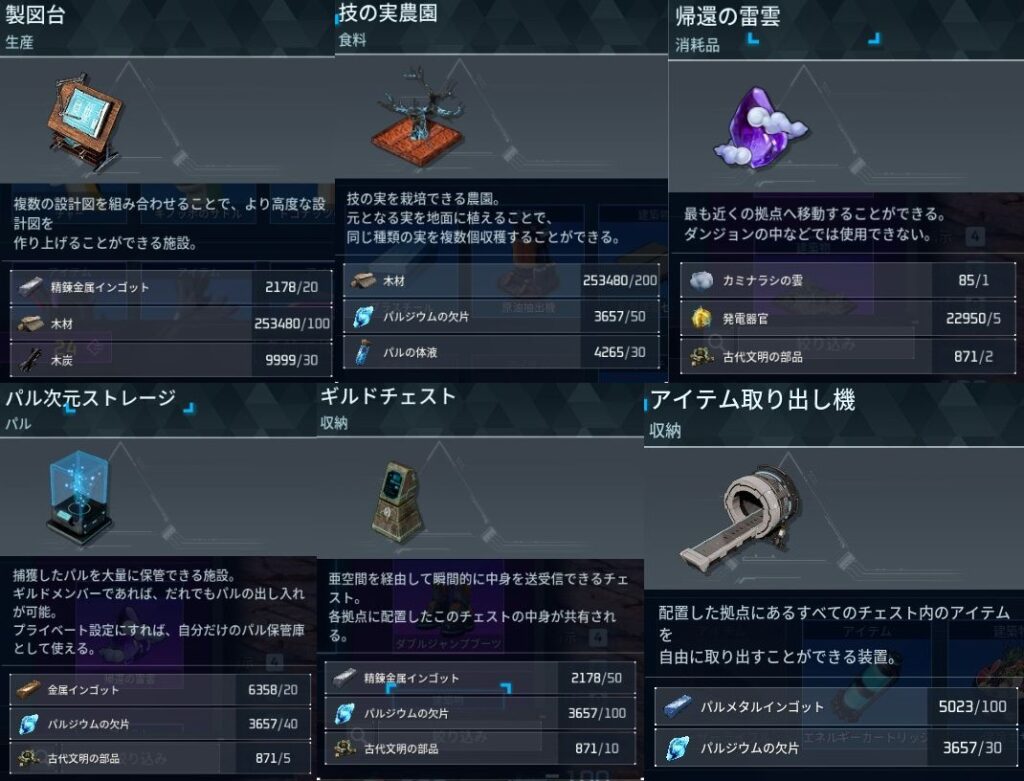
Task: Click the パル次元ストレージ title
Action: point(91,397)
